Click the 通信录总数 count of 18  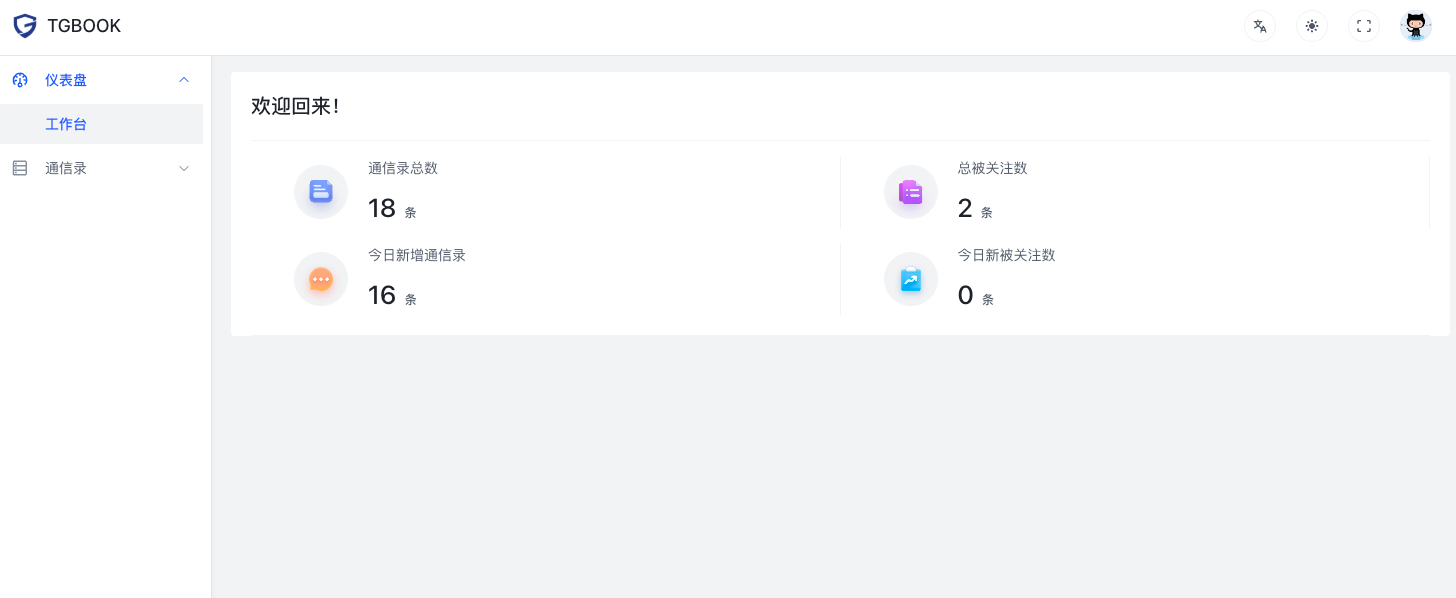(x=382, y=208)
